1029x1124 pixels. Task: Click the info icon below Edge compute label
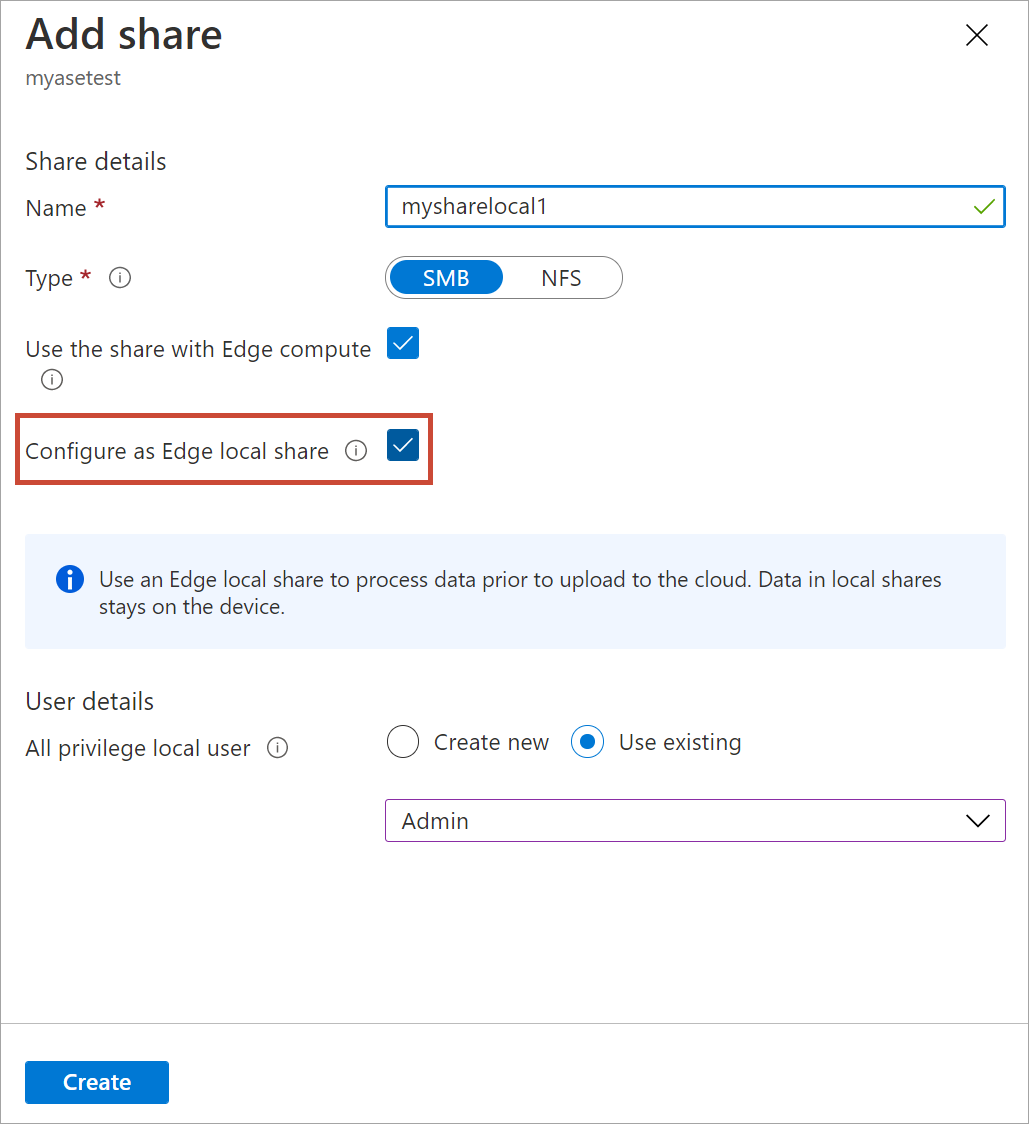pyautogui.click(x=51, y=380)
